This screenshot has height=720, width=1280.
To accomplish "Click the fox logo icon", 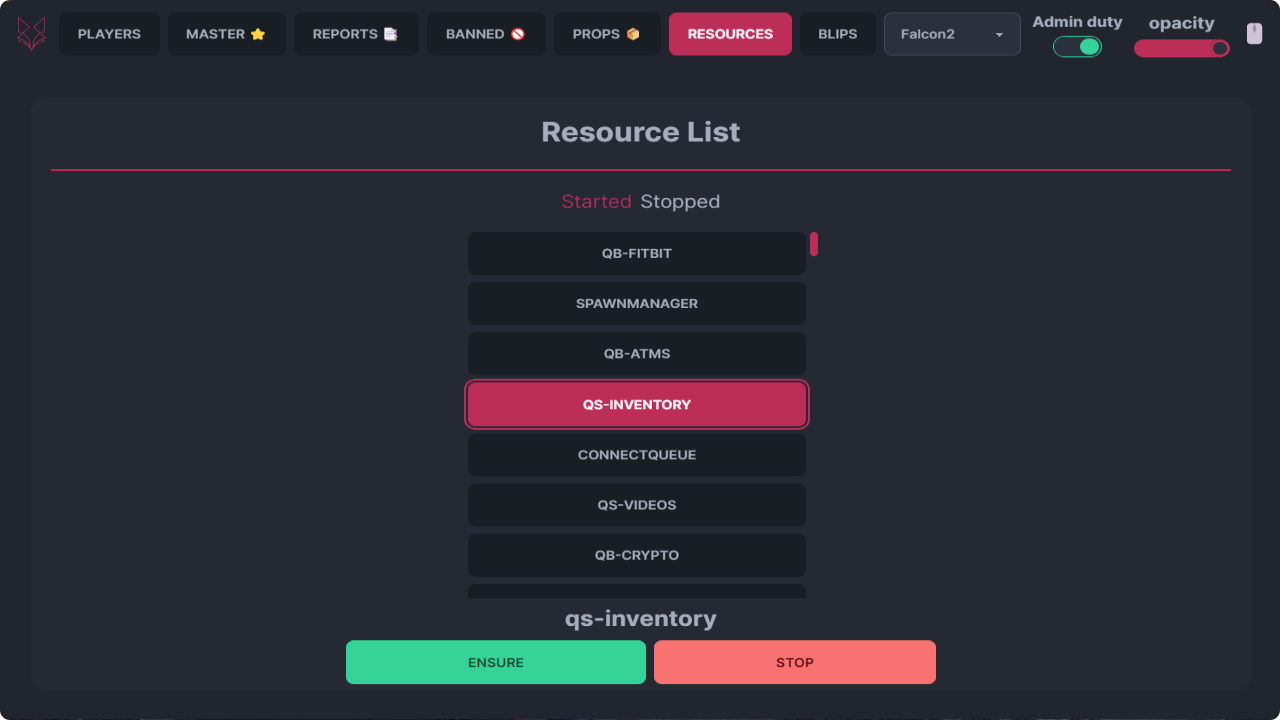I will [x=31, y=34].
